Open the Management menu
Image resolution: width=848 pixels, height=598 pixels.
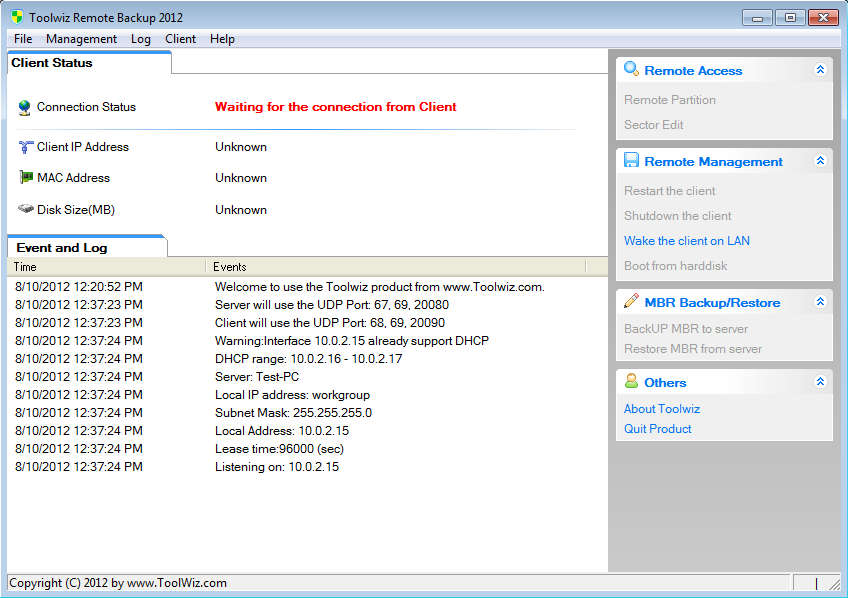pyautogui.click(x=81, y=39)
